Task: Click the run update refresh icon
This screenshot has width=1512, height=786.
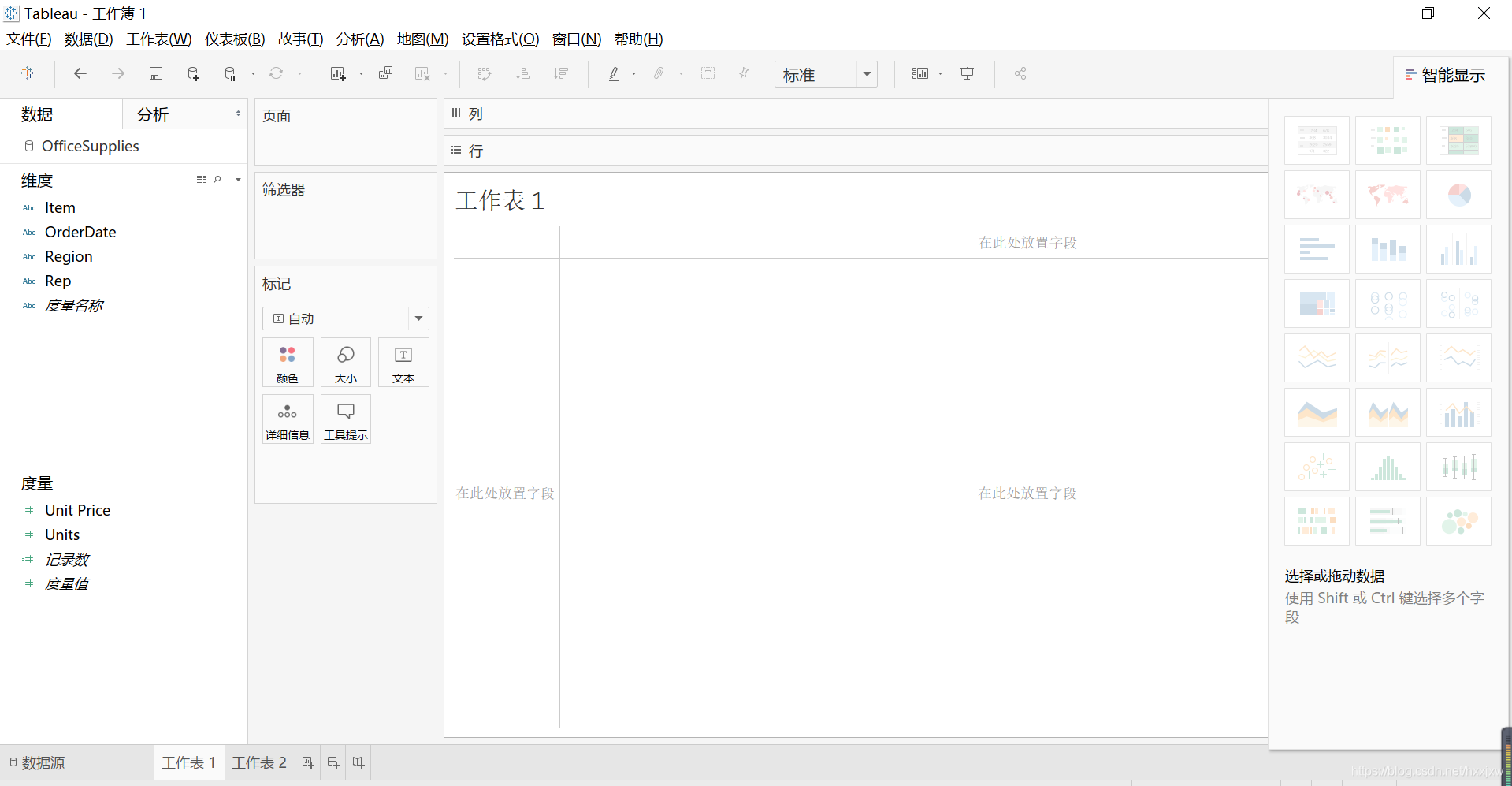Action: [x=276, y=73]
